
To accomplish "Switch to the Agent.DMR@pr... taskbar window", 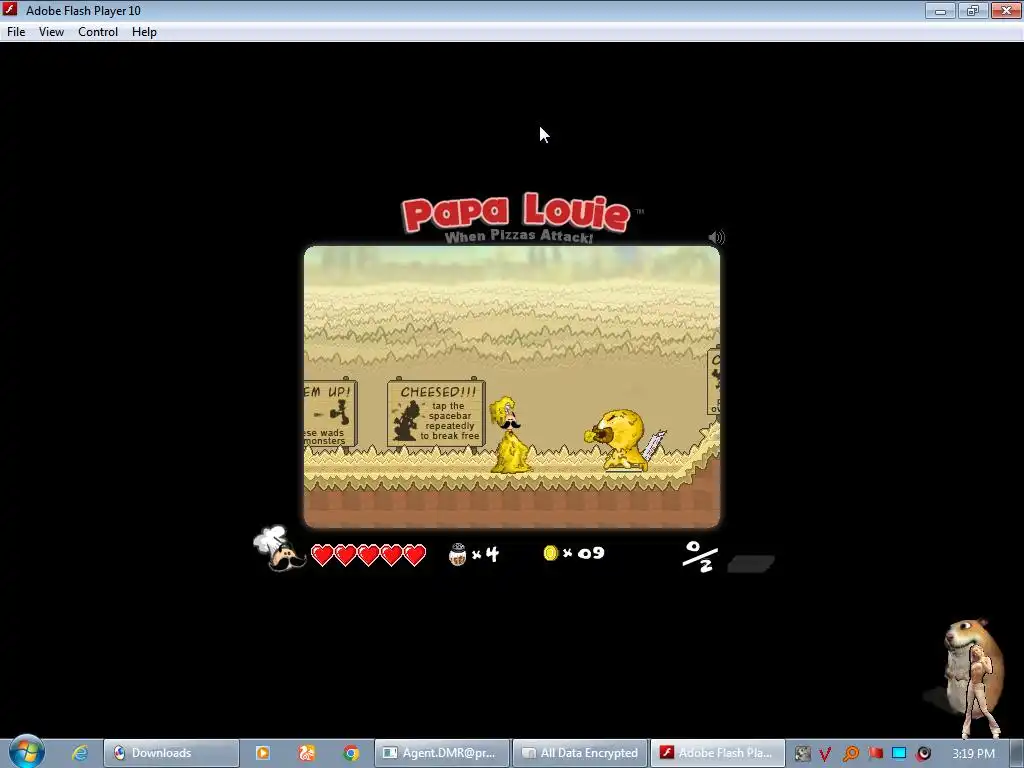I will [442, 753].
